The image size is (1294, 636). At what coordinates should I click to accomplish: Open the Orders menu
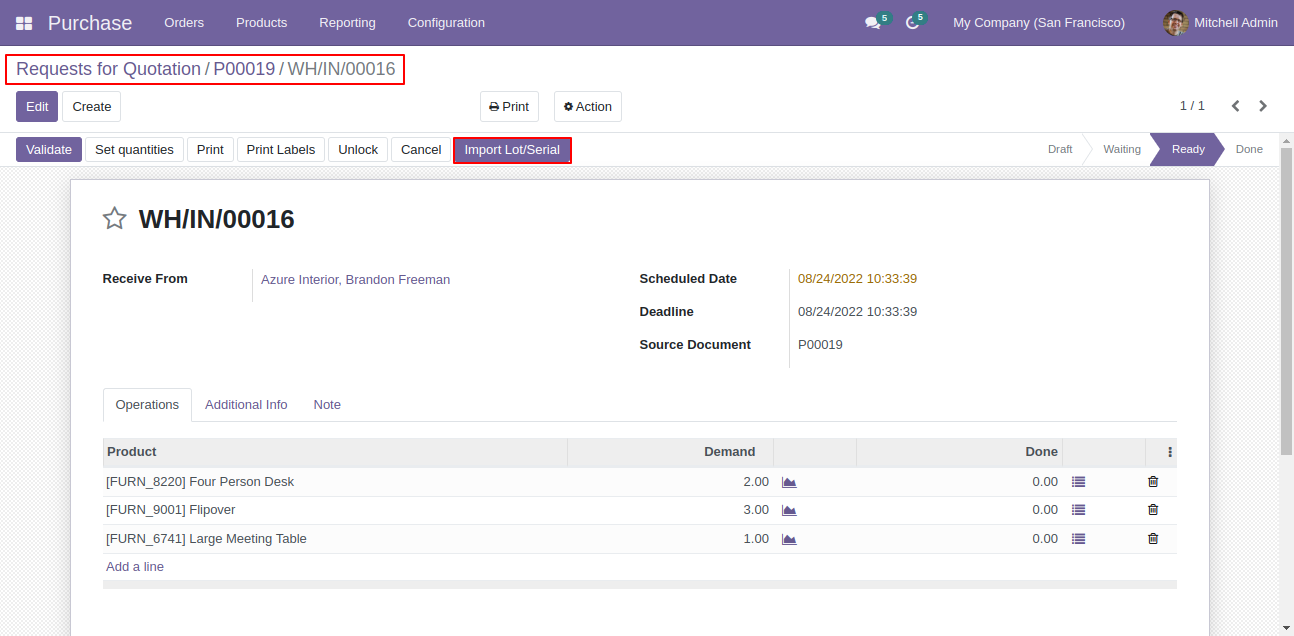pyautogui.click(x=184, y=23)
